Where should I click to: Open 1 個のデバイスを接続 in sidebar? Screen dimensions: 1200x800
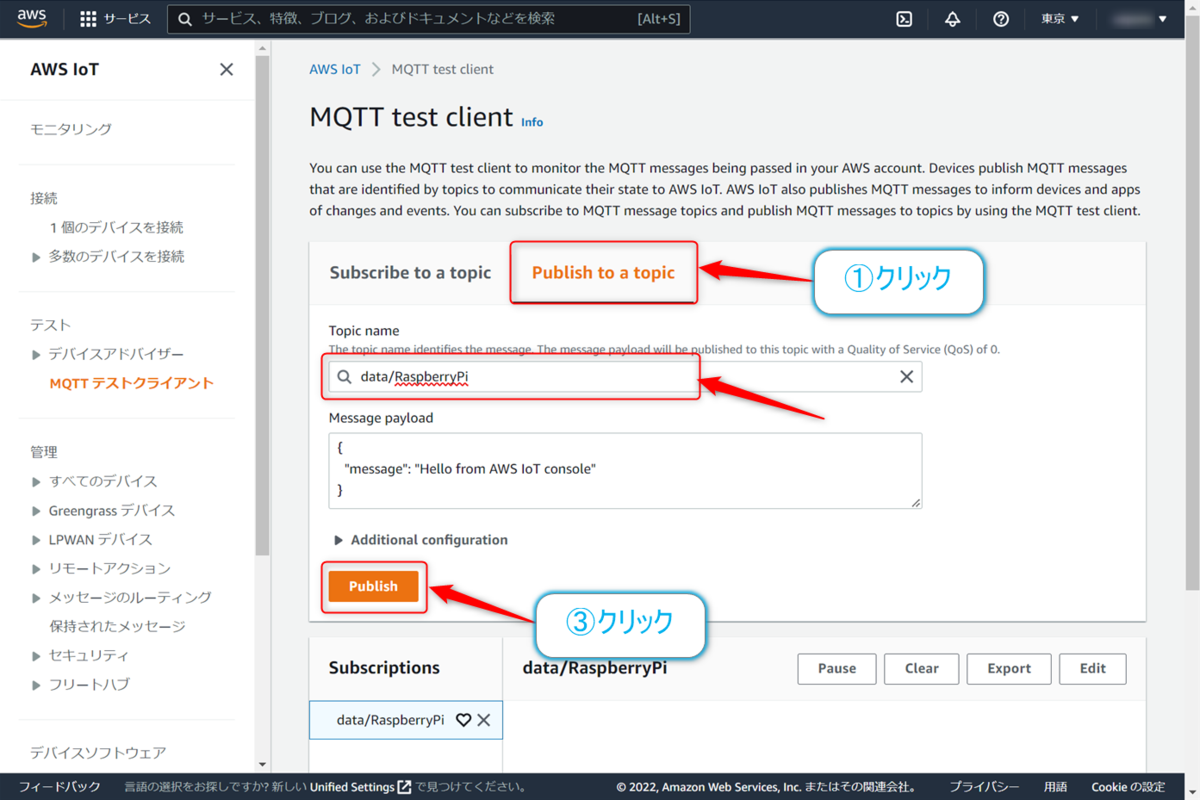(116, 227)
